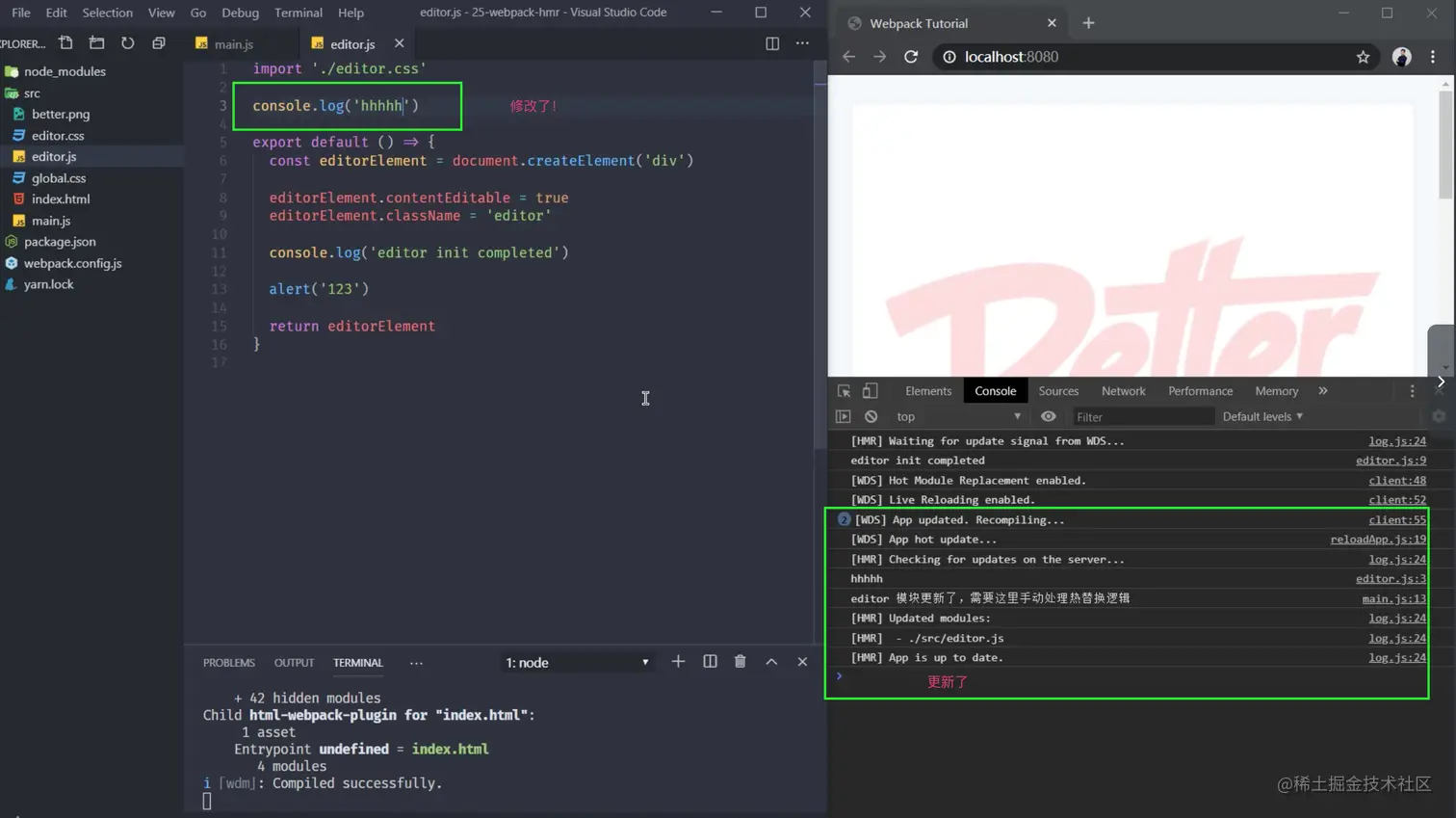This screenshot has width=1456, height=818.
Task: Open editor.js:3 source link
Action: (x=1391, y=579)
